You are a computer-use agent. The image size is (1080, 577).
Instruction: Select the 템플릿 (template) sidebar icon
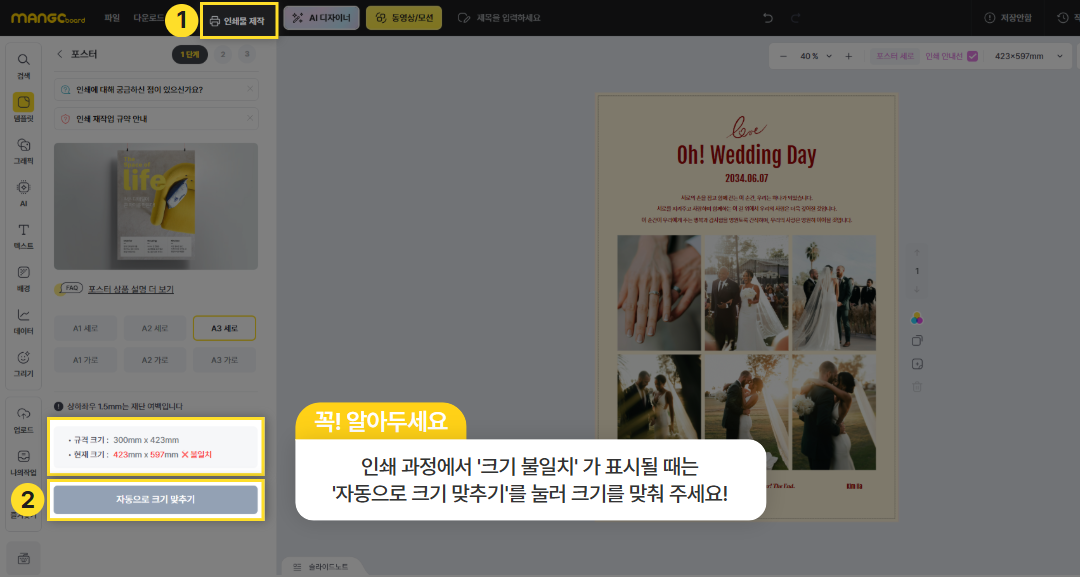point(23,108)
